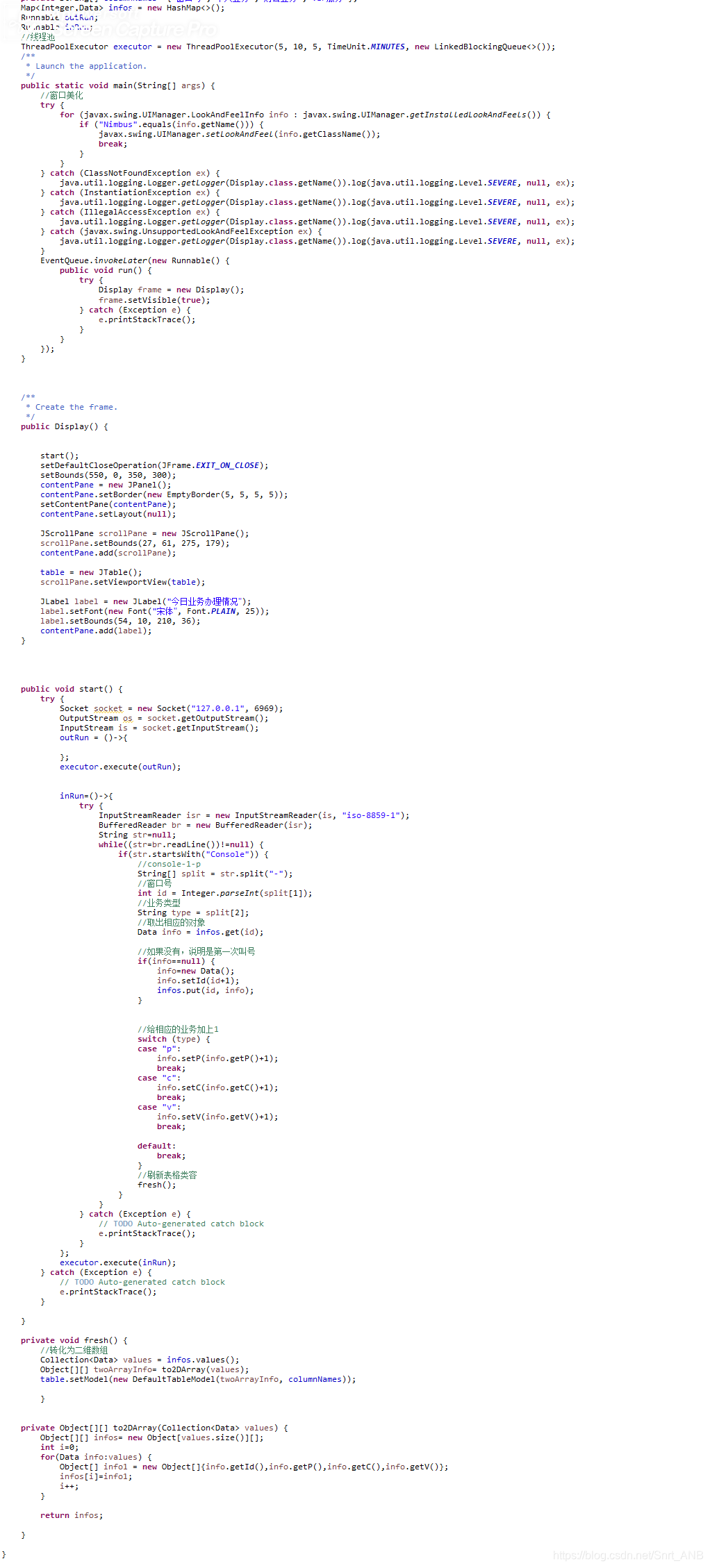
Task: Click the 'setContentPane(contentPane);' line
Action: click(x=108, y=504)
